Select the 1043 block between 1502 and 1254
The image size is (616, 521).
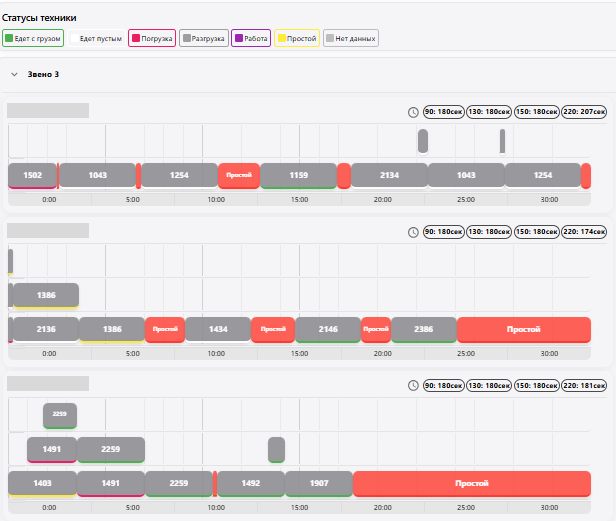[97, 175]
